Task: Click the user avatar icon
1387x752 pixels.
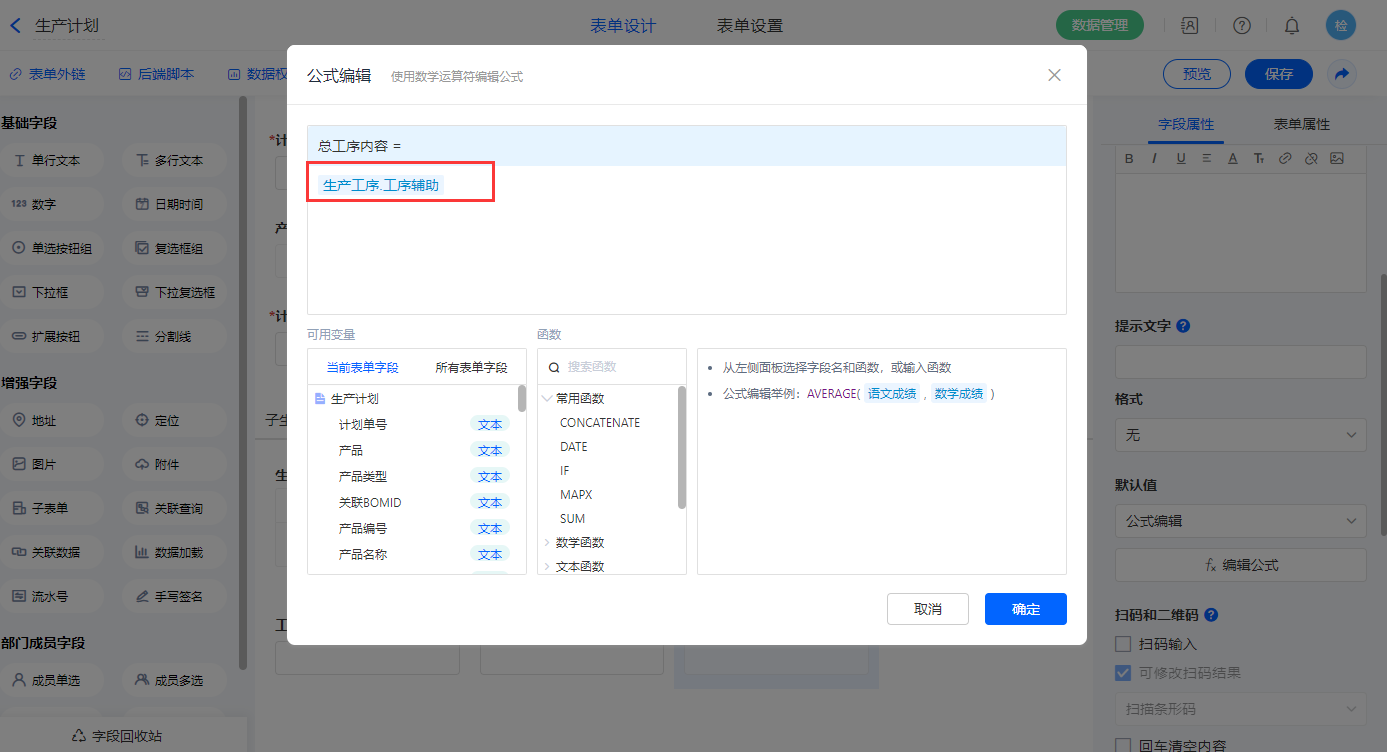Action: point(1340,26)
